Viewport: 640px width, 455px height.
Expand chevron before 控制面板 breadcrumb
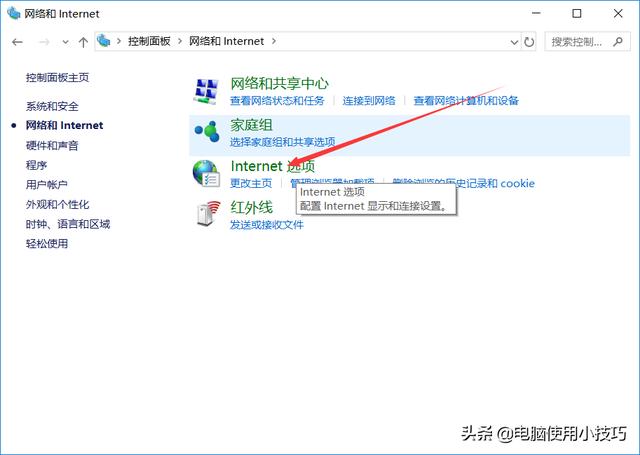119,41
